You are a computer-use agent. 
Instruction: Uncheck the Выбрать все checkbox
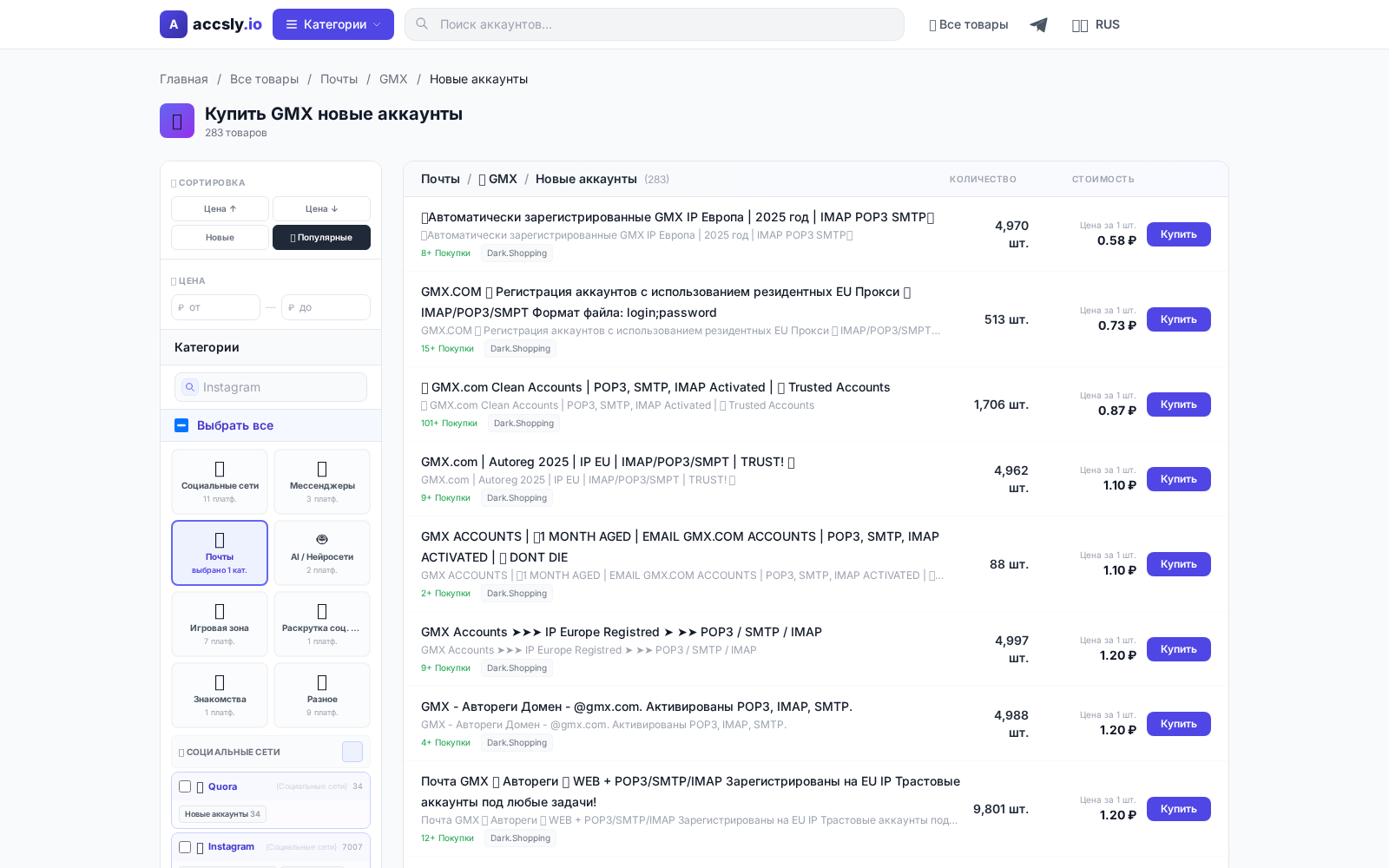point(181,425)
